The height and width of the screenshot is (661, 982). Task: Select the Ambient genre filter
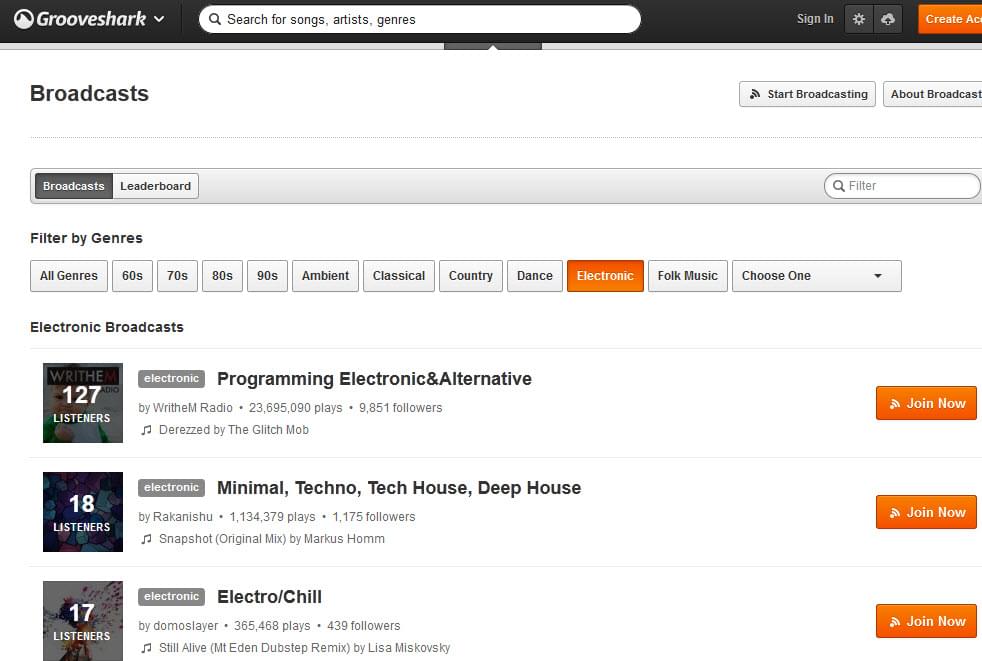[x=325, y=276]
